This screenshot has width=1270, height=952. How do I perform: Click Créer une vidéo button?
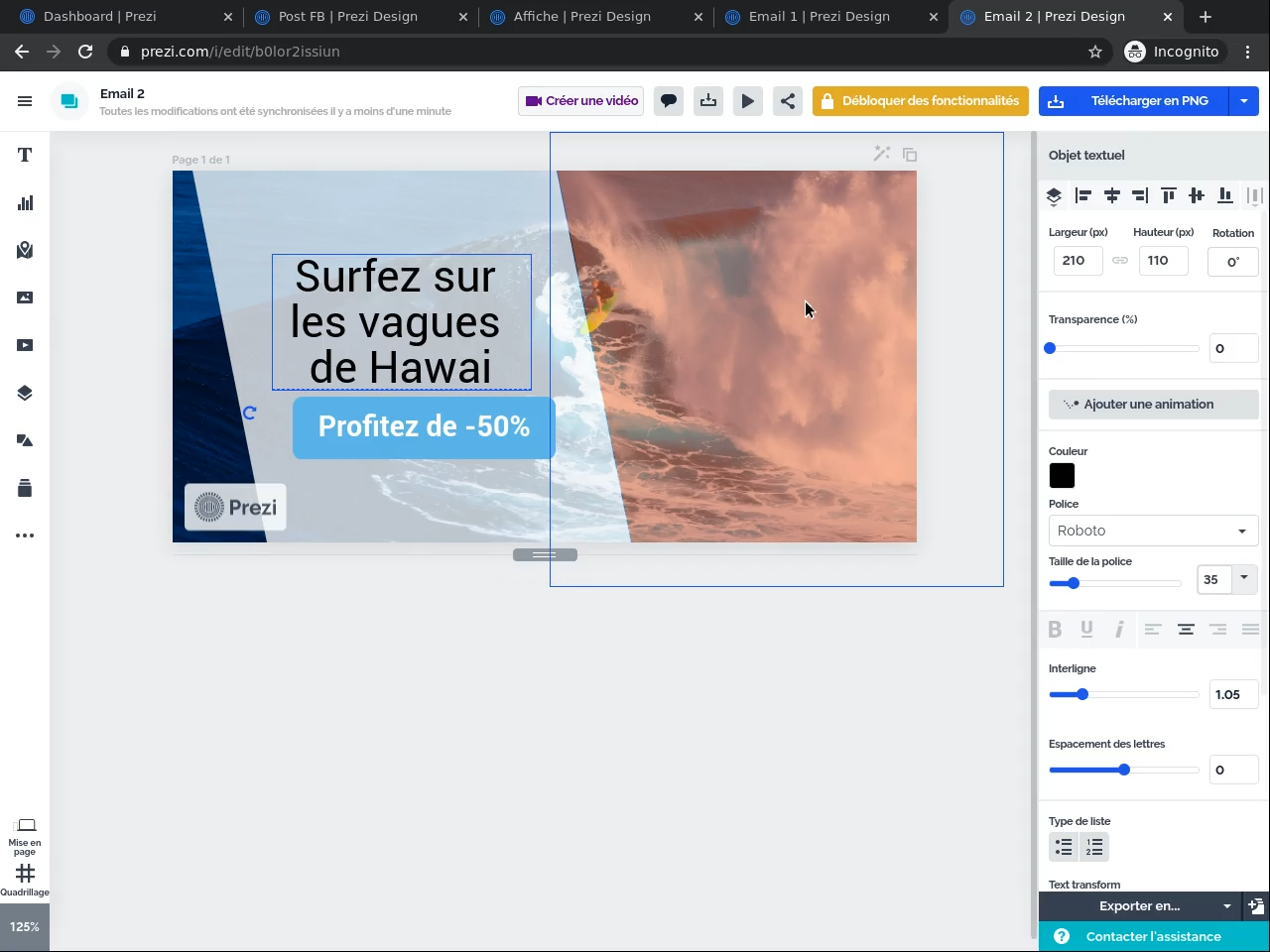click(580, 101)
